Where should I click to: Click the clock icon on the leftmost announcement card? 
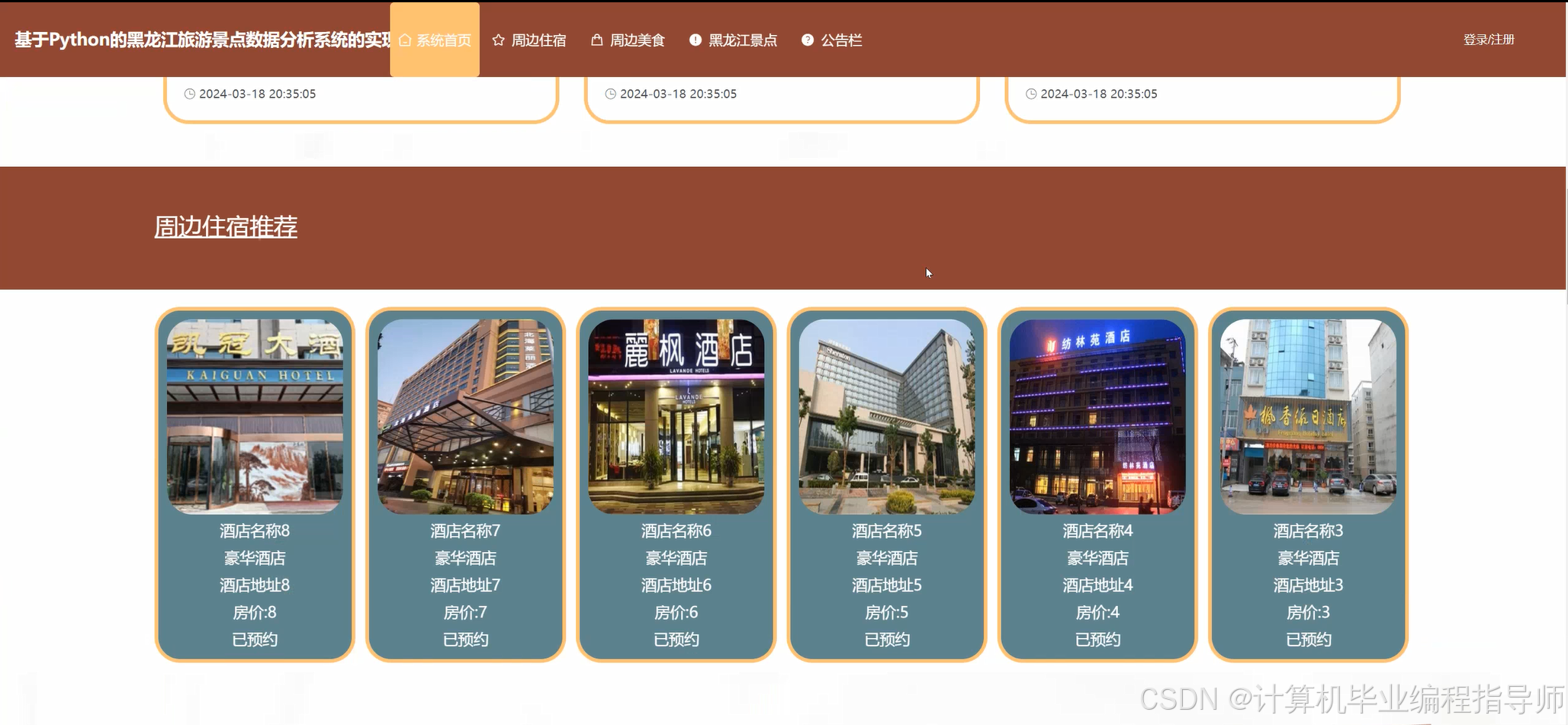coord(189,94)
